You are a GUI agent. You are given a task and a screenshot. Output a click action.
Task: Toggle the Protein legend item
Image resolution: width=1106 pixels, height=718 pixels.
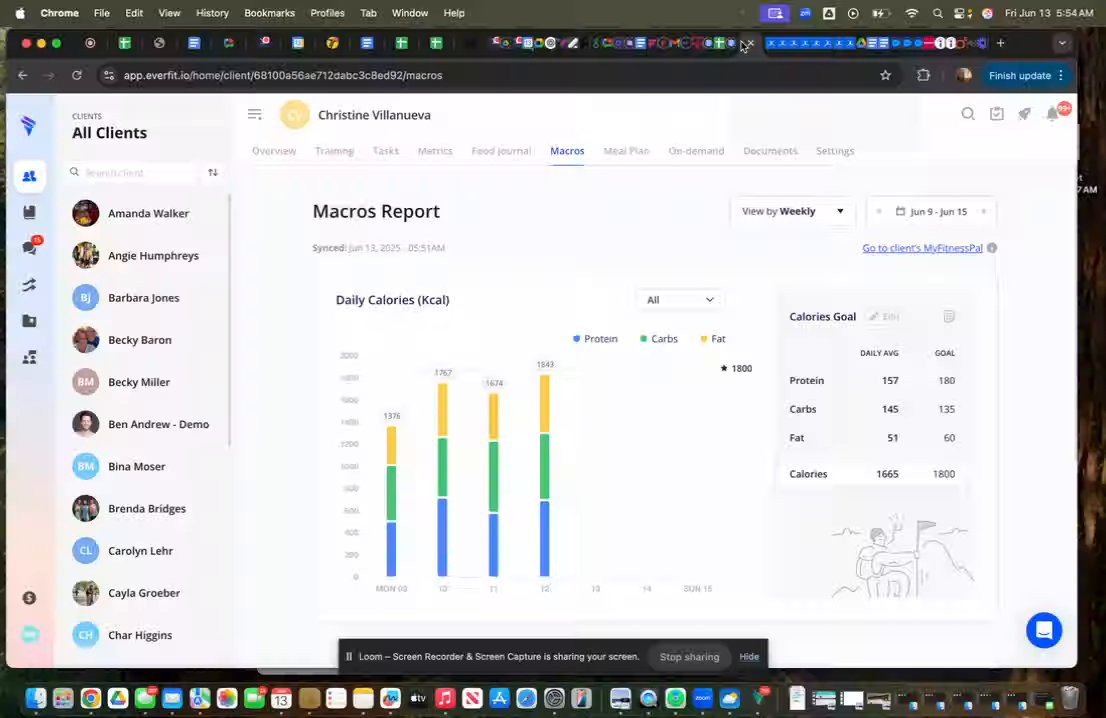(x=595, y=339)
